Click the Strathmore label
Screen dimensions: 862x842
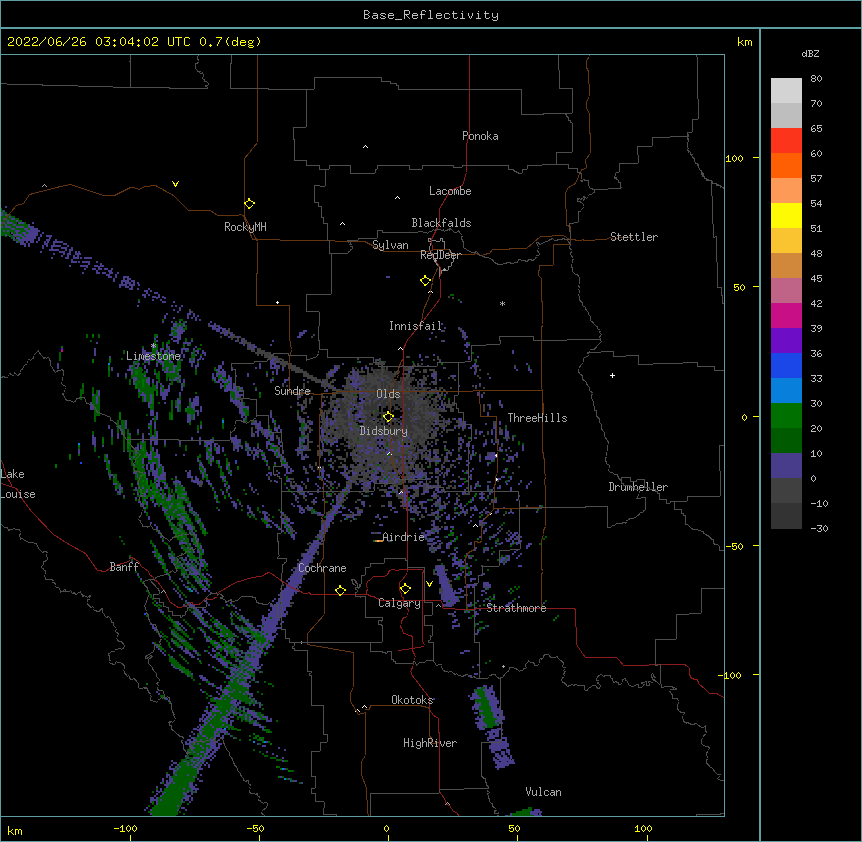click(x=516, y=608)
